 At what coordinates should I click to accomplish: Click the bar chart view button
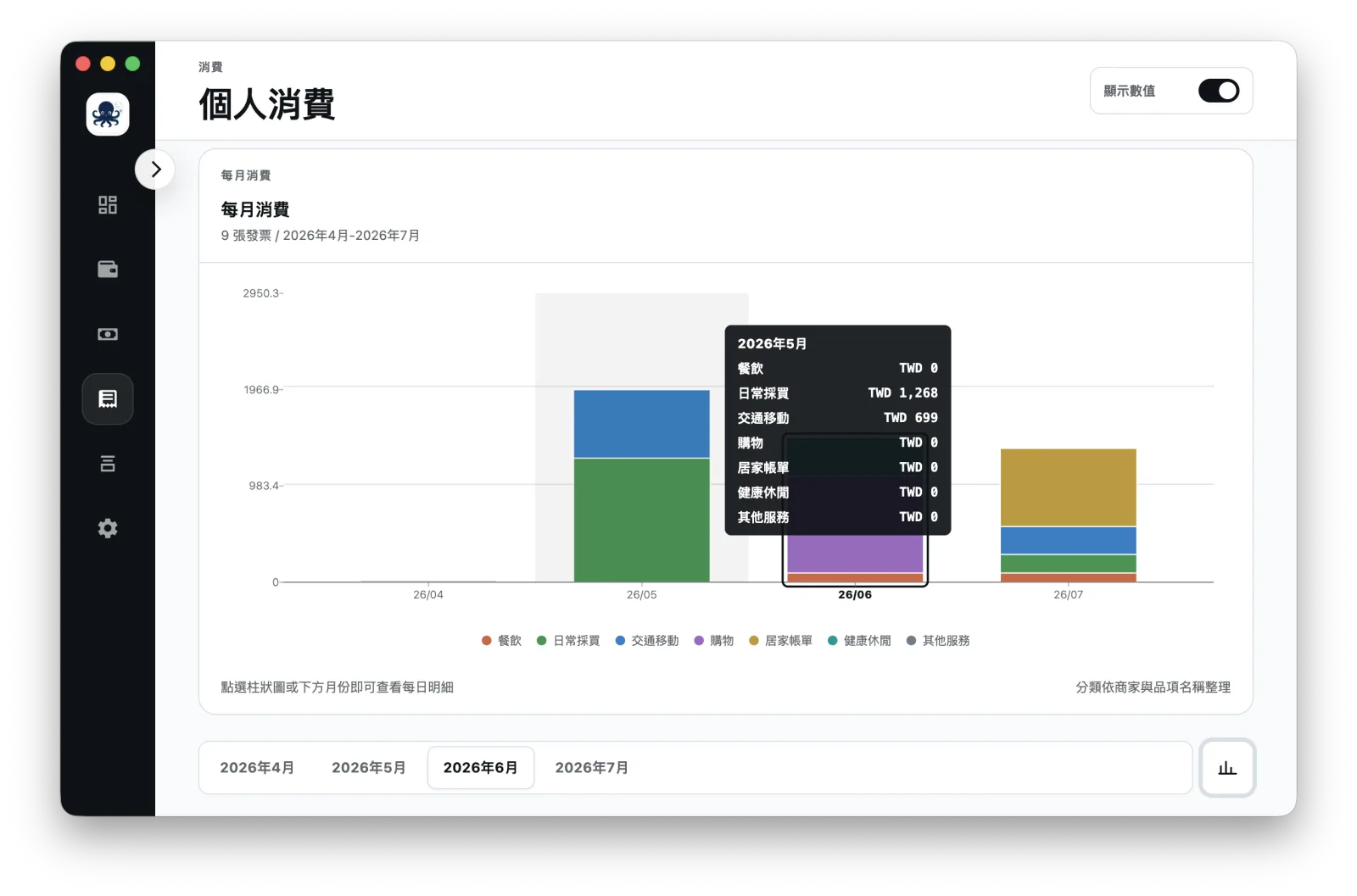pyautogui.click(x=1227, y=768)
